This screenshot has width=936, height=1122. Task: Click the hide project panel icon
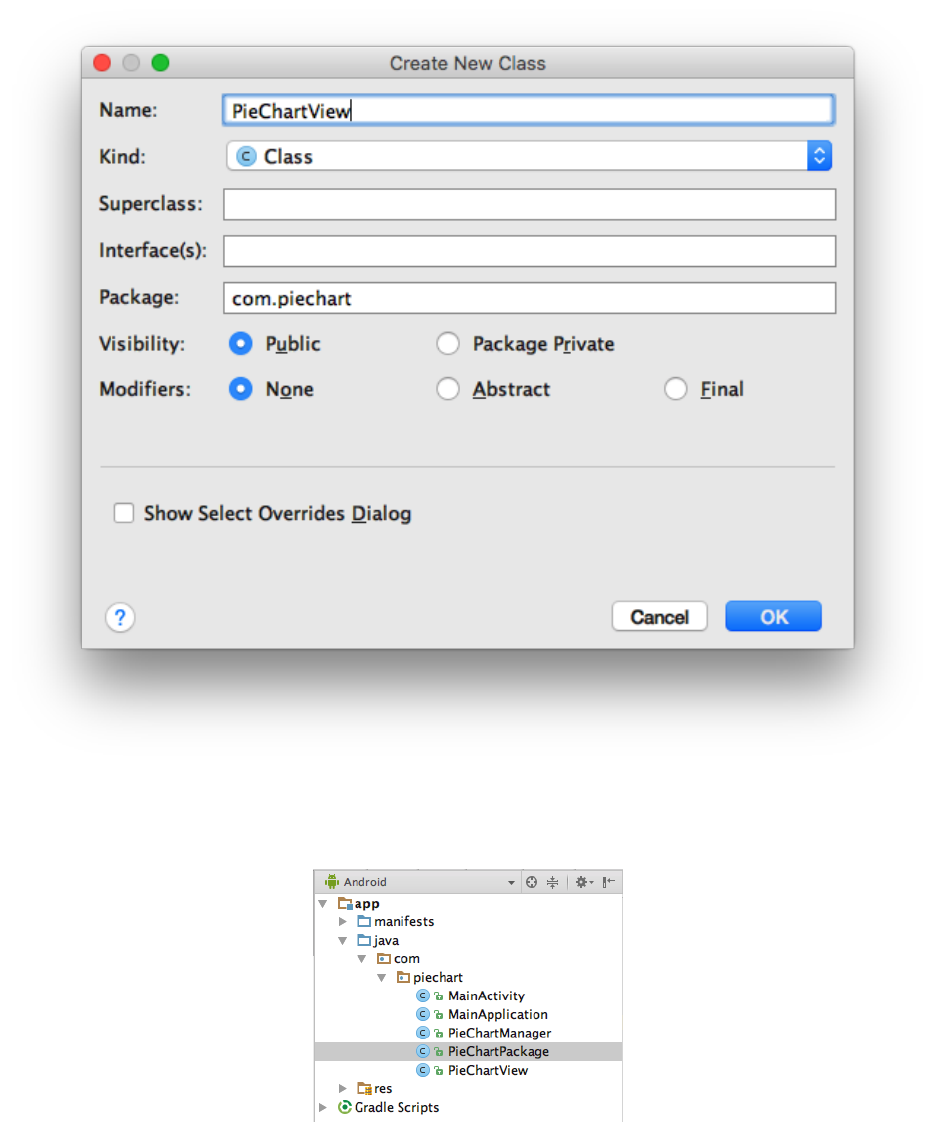click(x=608, y=882)
